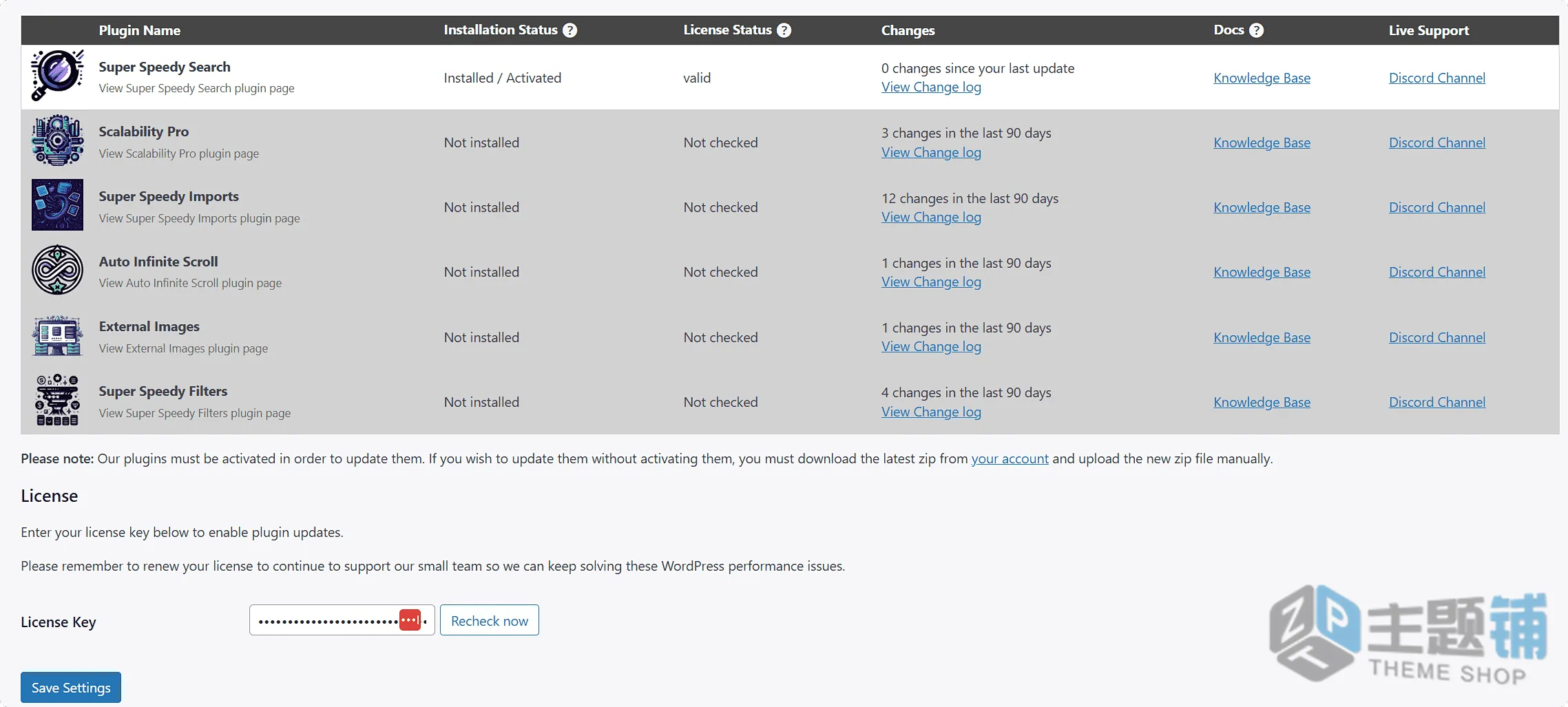The image size is (1568, 707).
Task: Open View Super Speedy Filters plugin page
Action: click(195, 413)
